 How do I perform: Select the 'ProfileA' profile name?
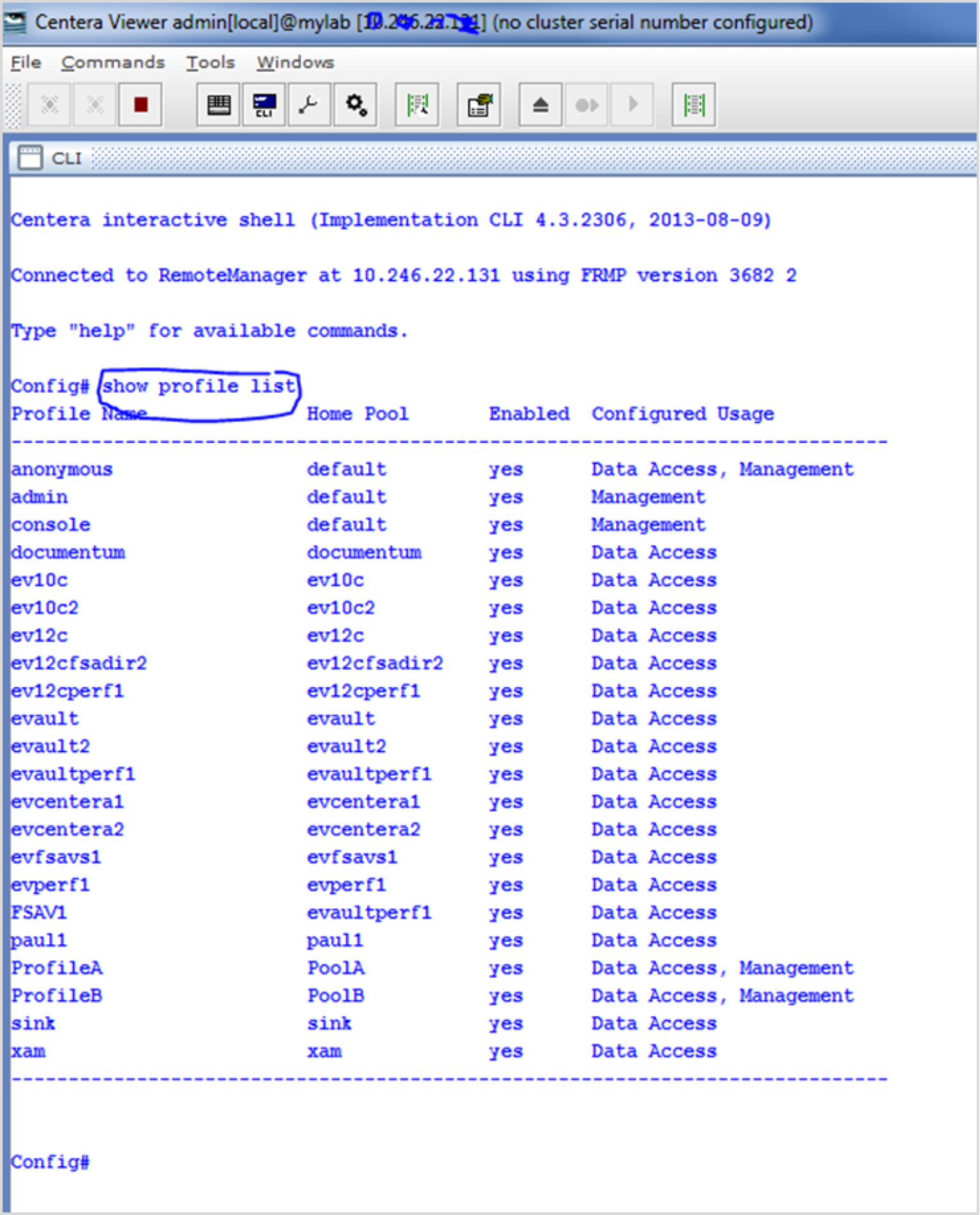click(x=57, y=968)
